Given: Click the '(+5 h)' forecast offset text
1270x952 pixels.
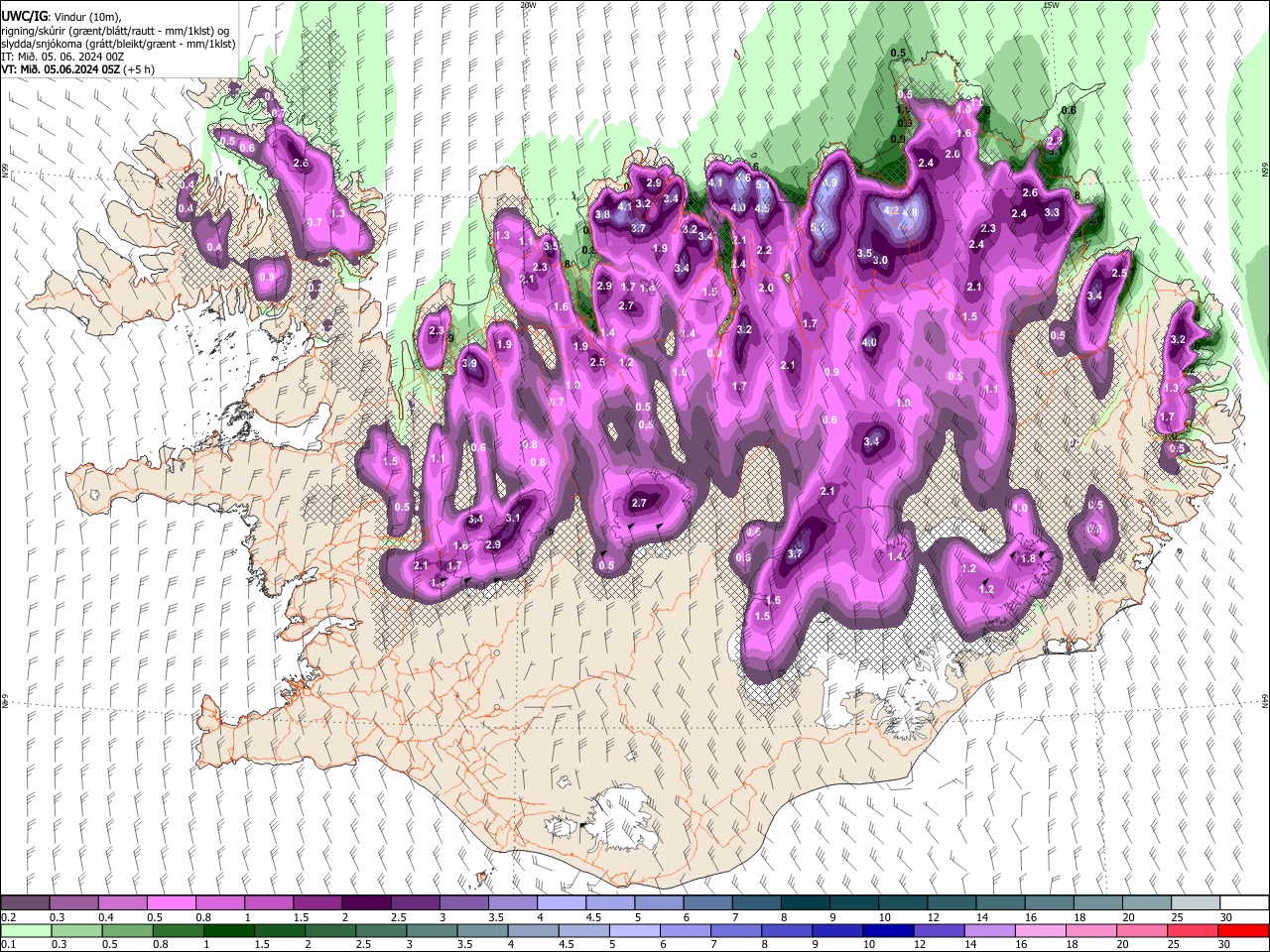Looking at the screenshot, I should tap(139, 69).
